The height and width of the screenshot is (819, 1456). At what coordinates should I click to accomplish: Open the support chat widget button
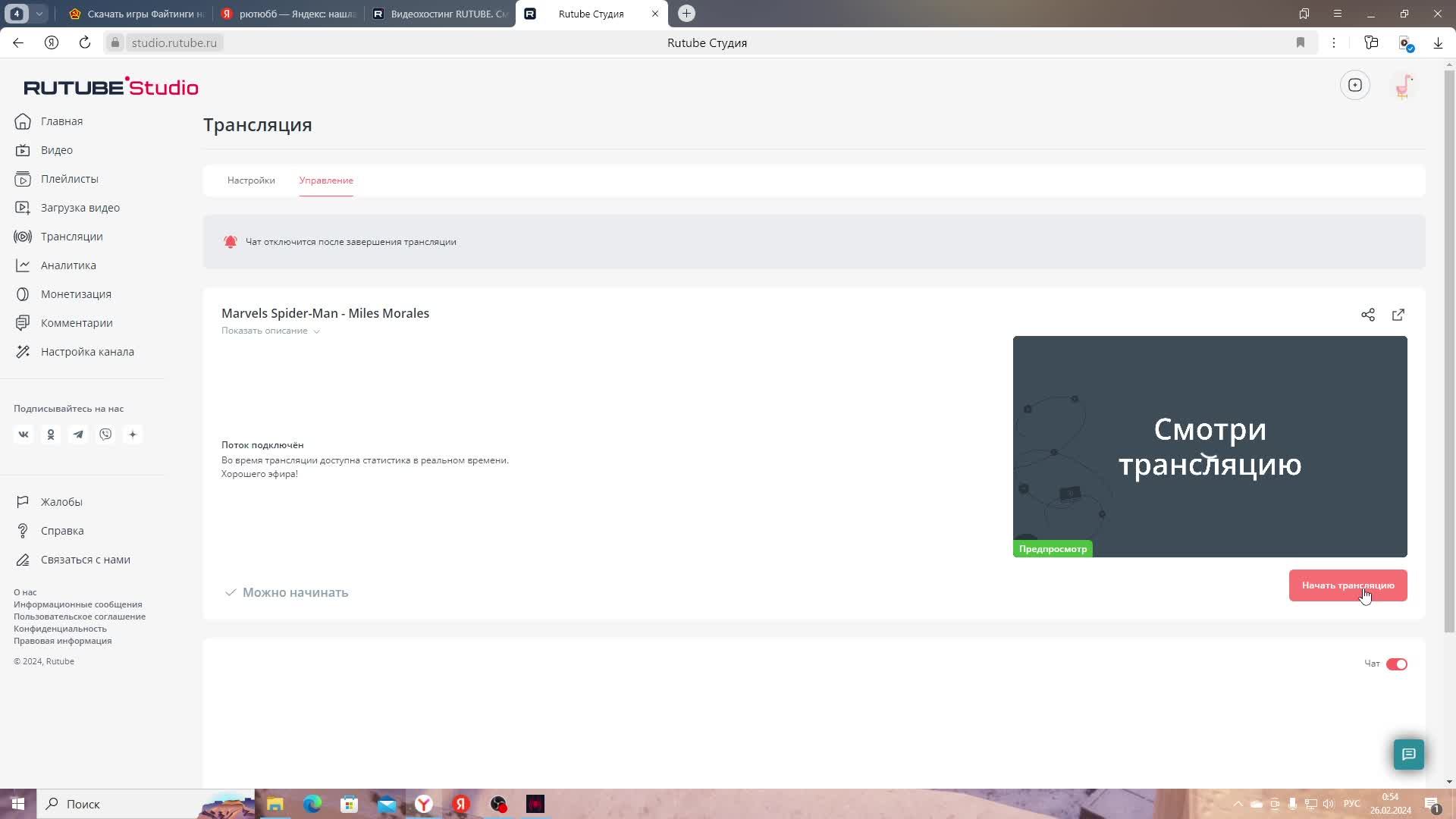[1408, 754]
